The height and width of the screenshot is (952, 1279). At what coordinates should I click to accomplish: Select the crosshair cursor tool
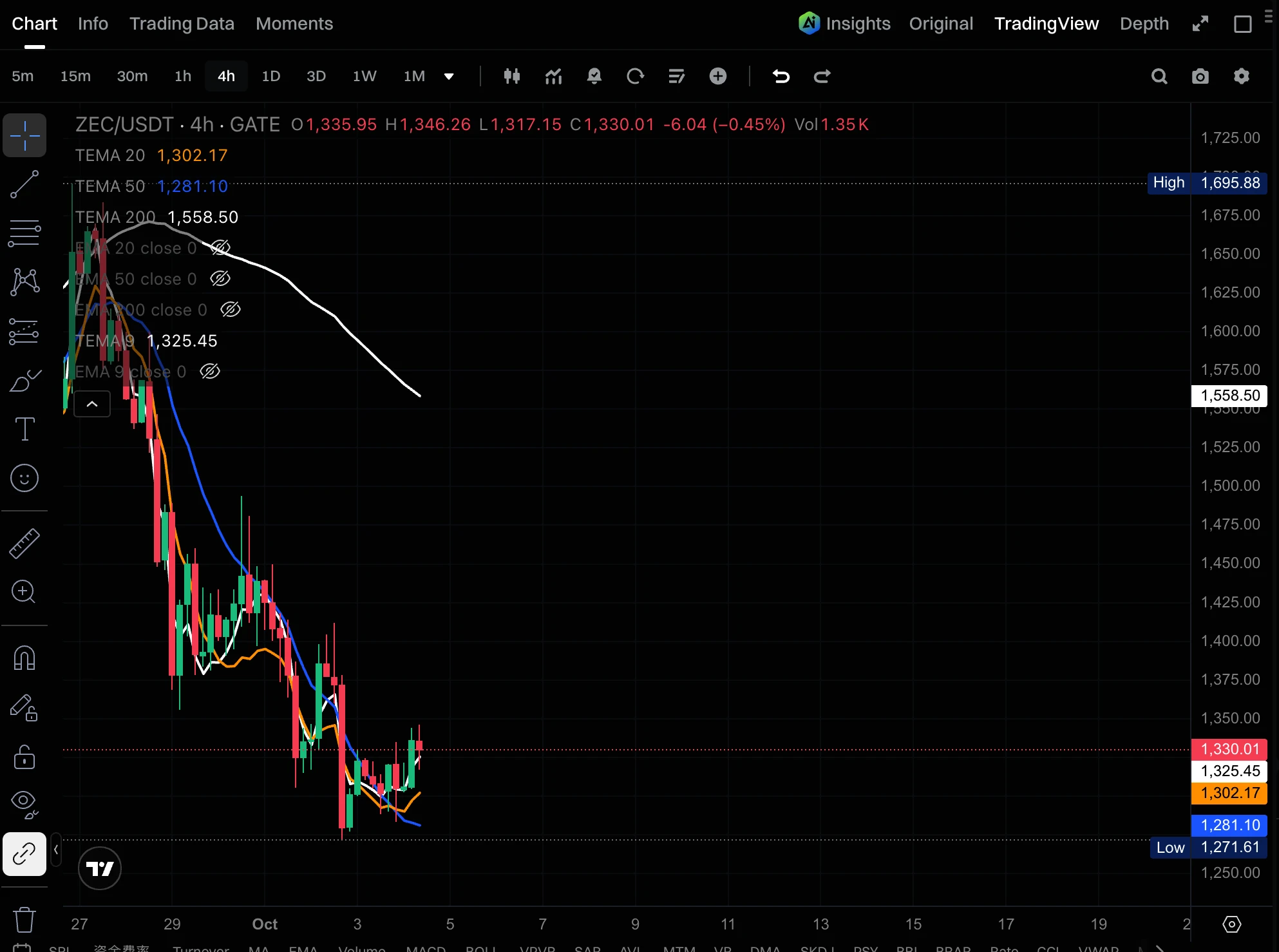coord(24,136)
